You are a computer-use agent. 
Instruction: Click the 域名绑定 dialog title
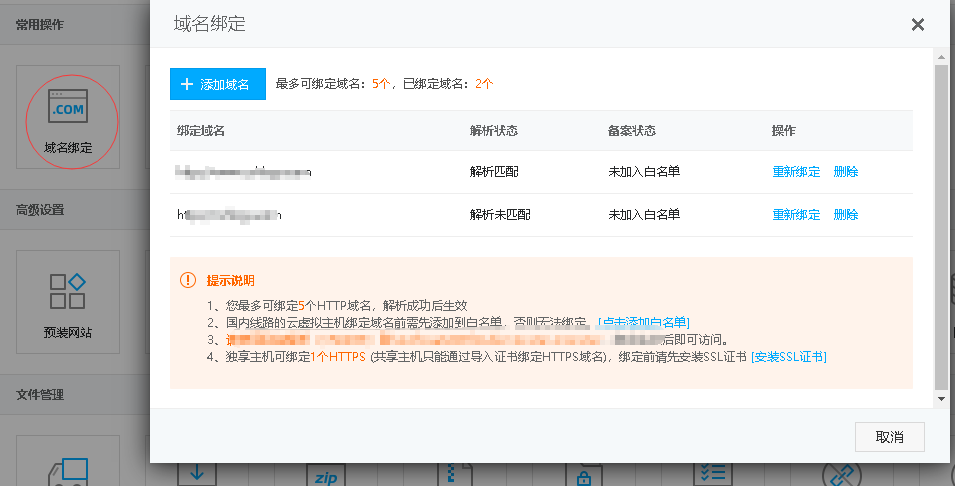210,24
